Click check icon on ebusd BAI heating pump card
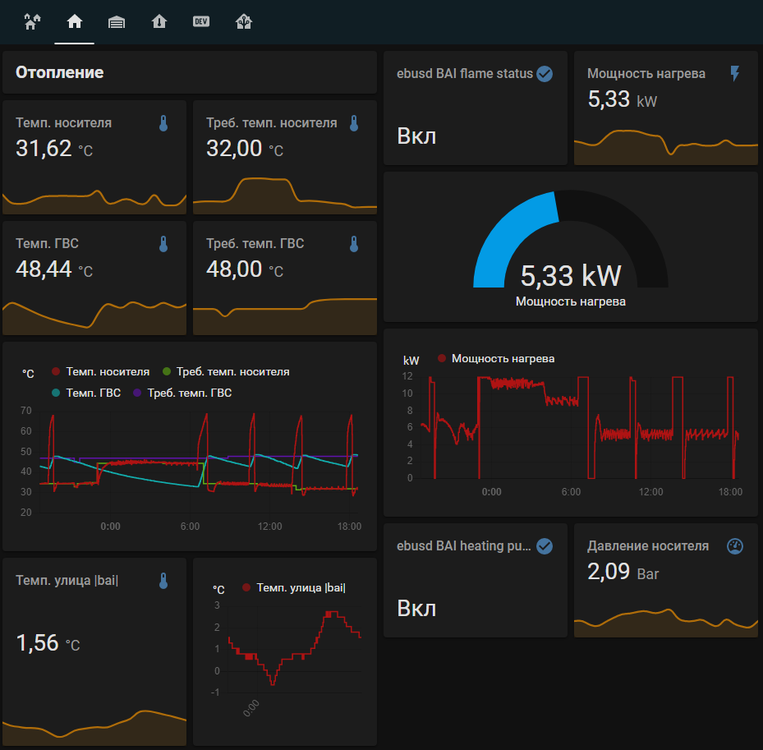Image resolution: width=763 pixels, height=750 pixels. (x=545, y=546)
